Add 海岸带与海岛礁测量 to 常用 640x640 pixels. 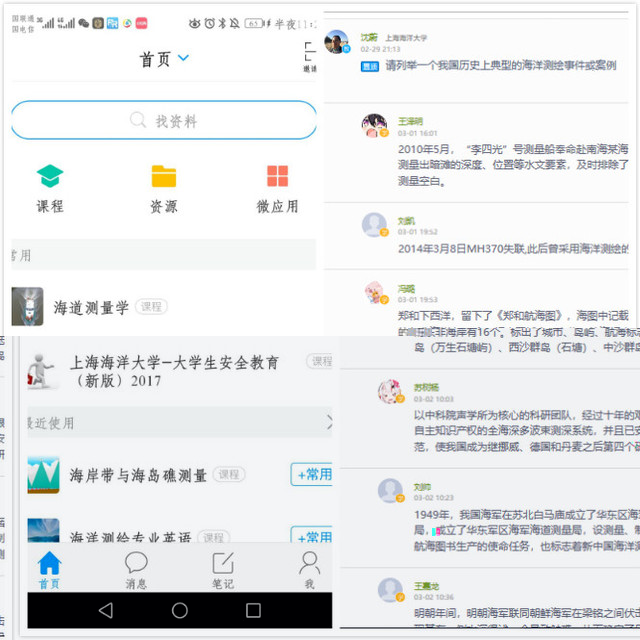pyautogui.click(x=312, y=474)
